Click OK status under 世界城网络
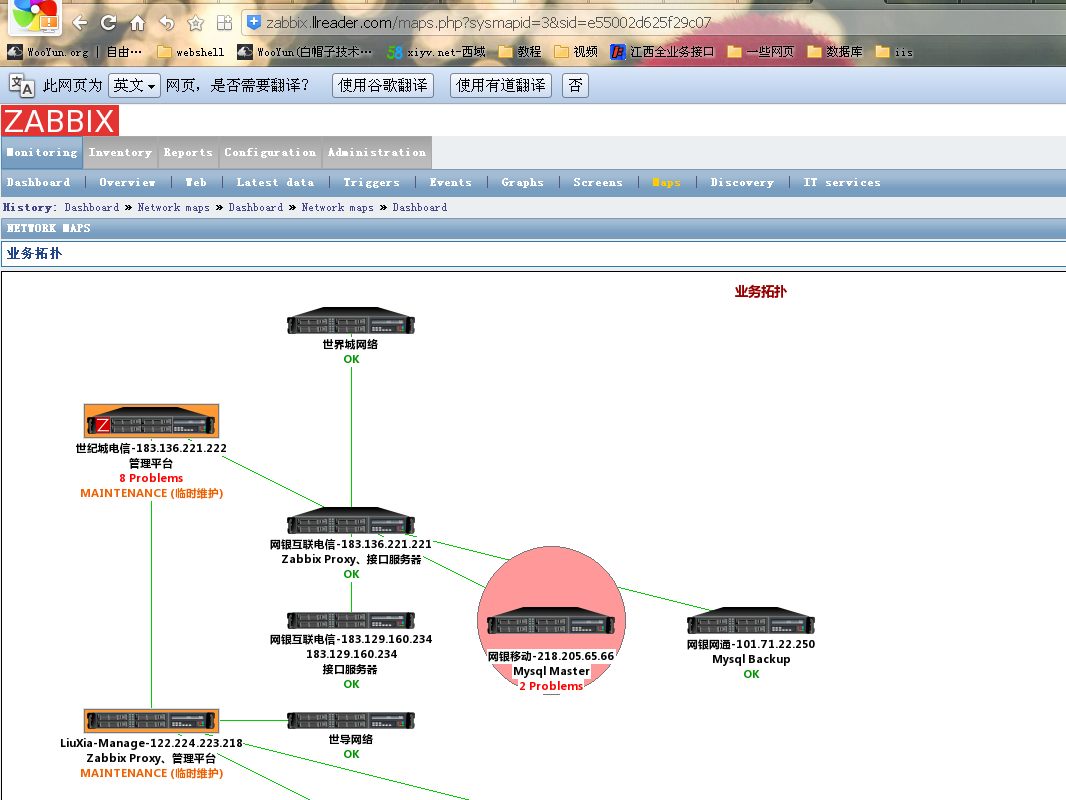The height and width of the screenshot is (800, 1066). (x=351, y=359)
